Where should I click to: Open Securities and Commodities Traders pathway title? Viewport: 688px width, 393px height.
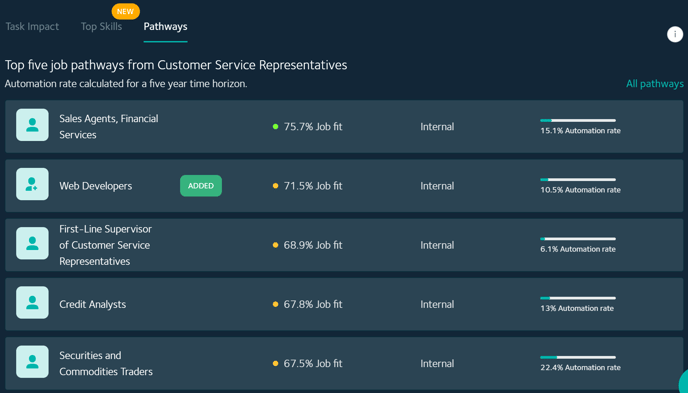coord(106,364)
